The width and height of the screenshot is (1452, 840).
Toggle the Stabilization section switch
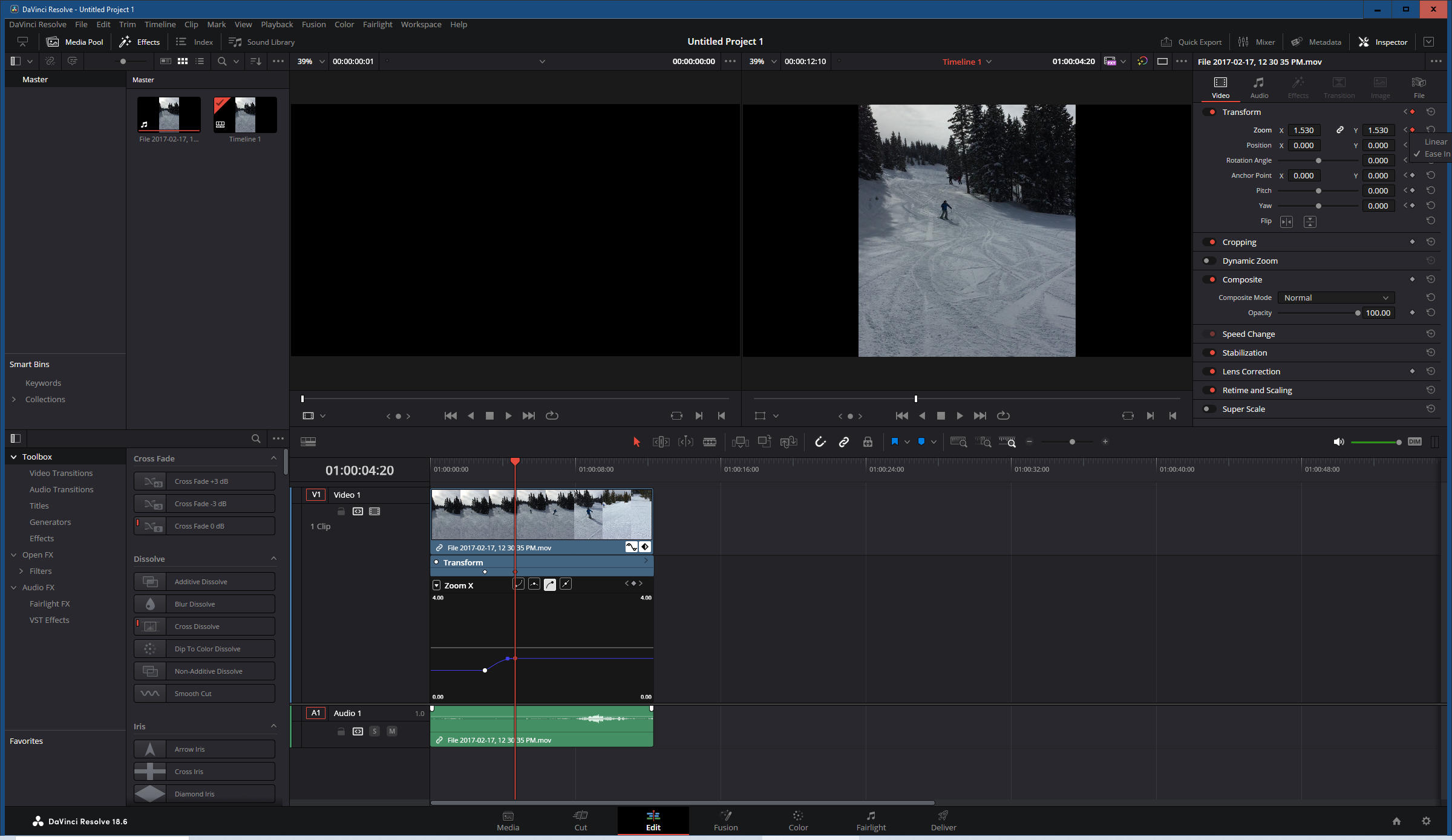point(1210,353)
